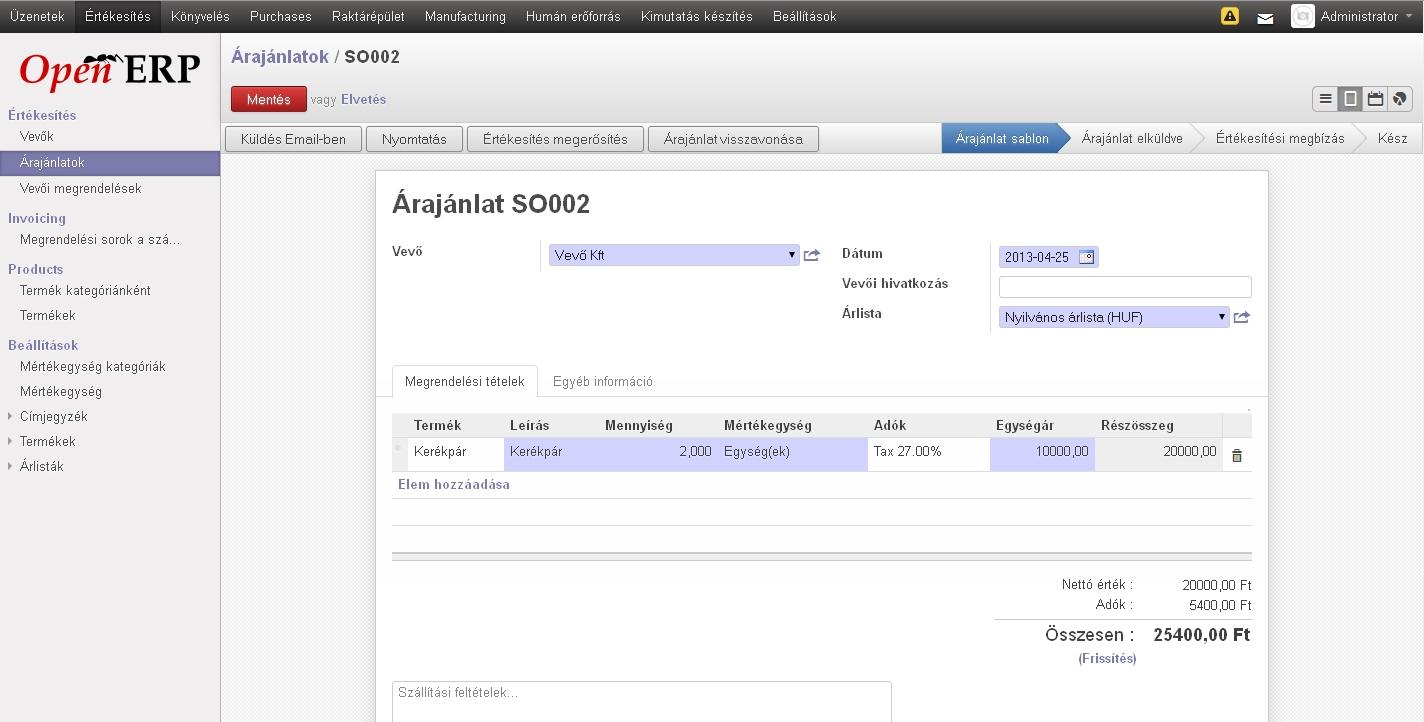Screen dimensions: 1424x722
Task: Open the yellow warning notification icon
Action: point(1230,16)
